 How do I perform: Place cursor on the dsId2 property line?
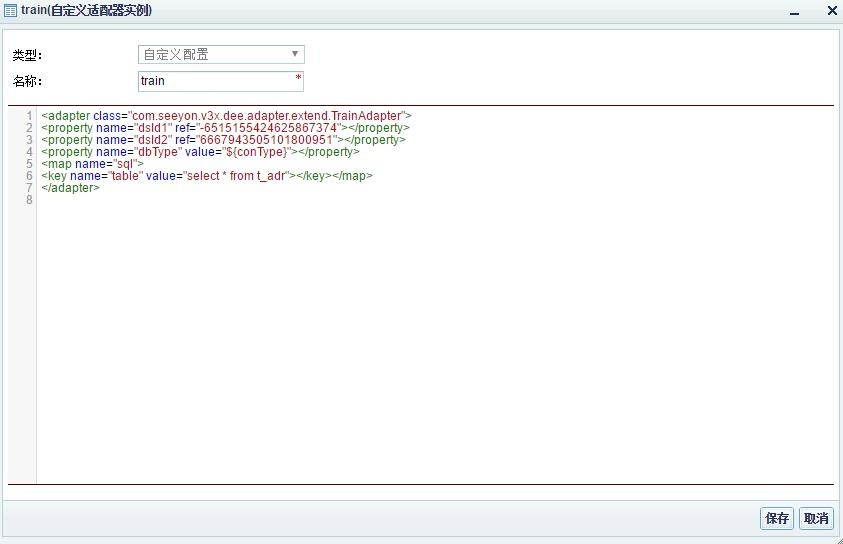click(223, 140)
